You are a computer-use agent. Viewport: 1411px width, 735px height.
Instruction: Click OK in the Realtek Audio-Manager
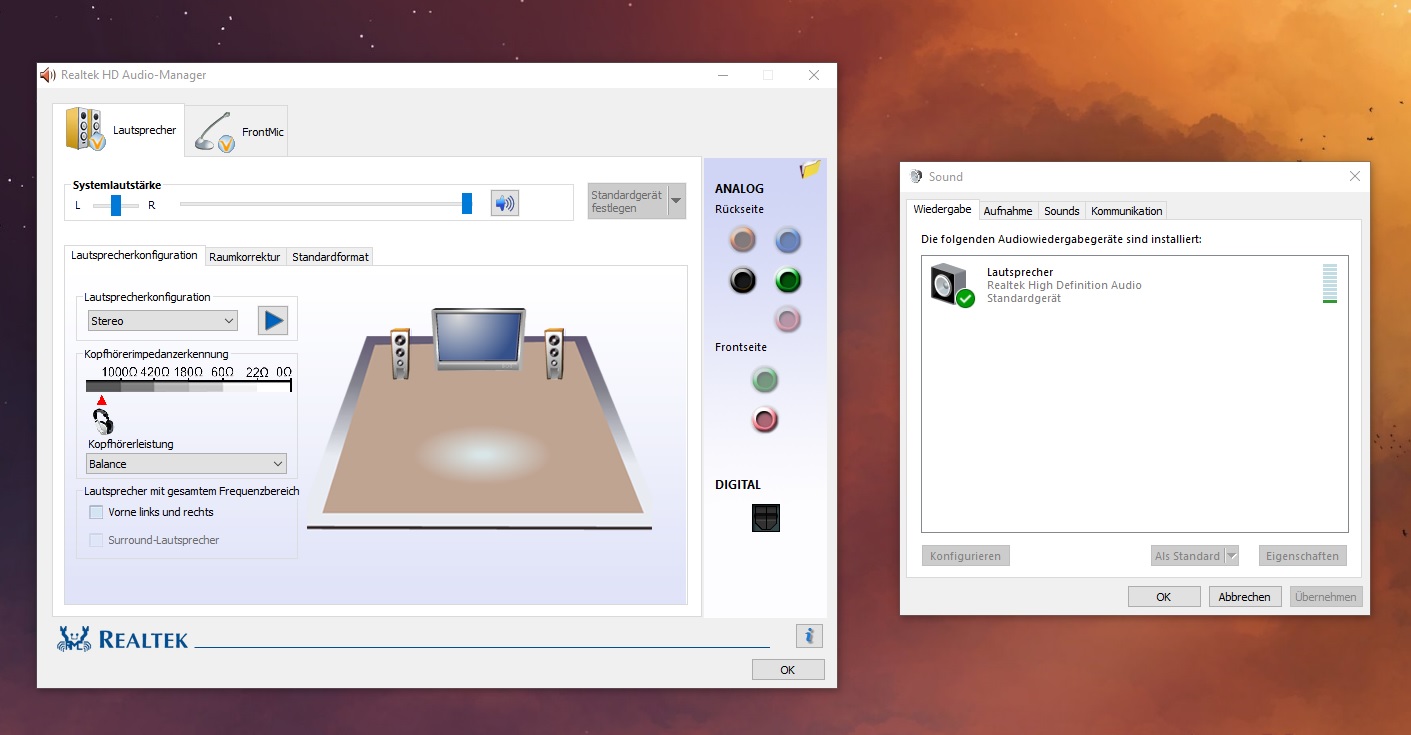[x=788, y=670]
